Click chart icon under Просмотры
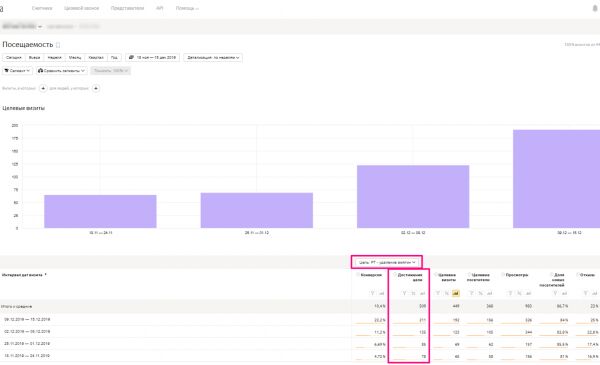 coord(528,293)
